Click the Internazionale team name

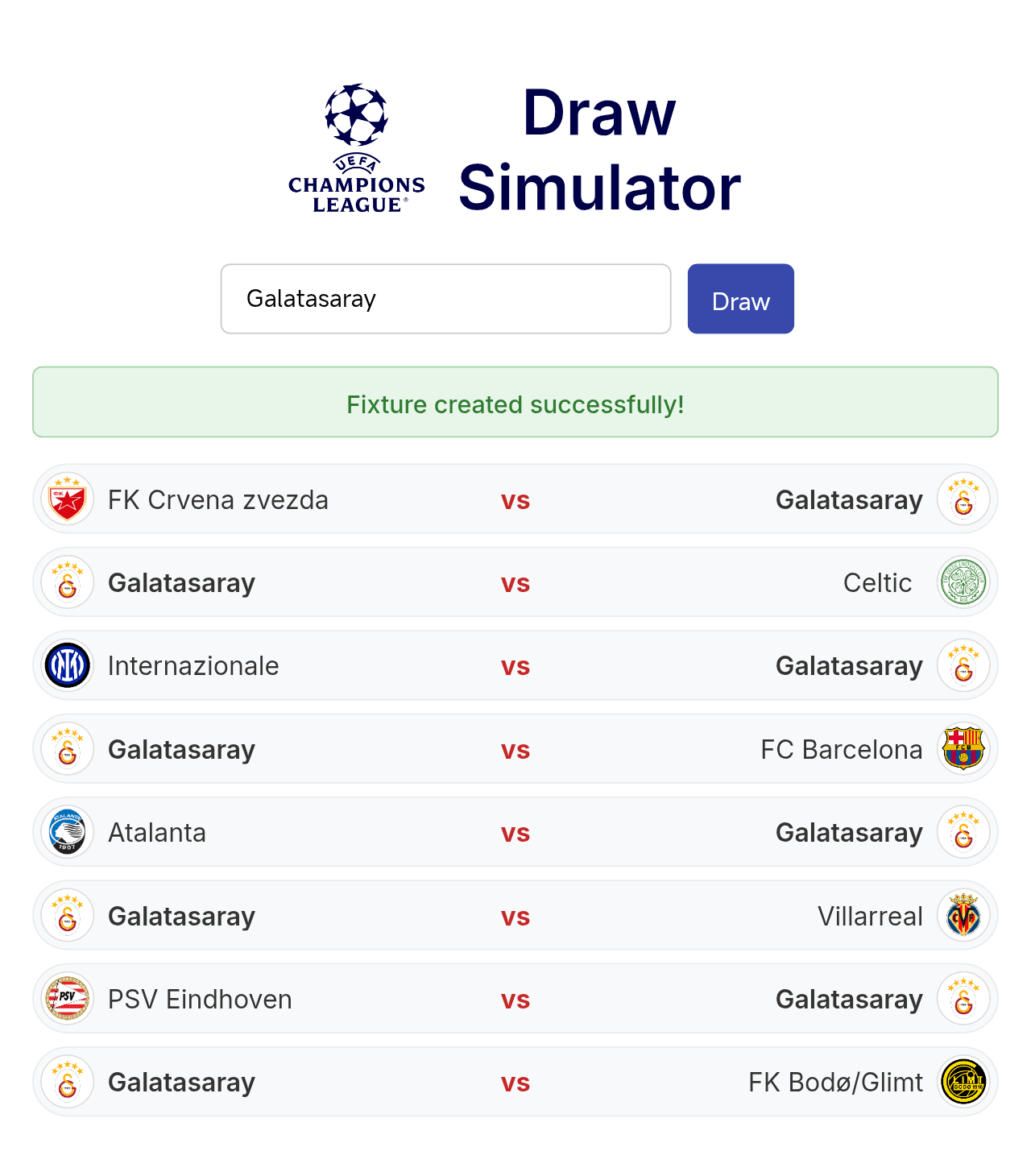[193, 666]
